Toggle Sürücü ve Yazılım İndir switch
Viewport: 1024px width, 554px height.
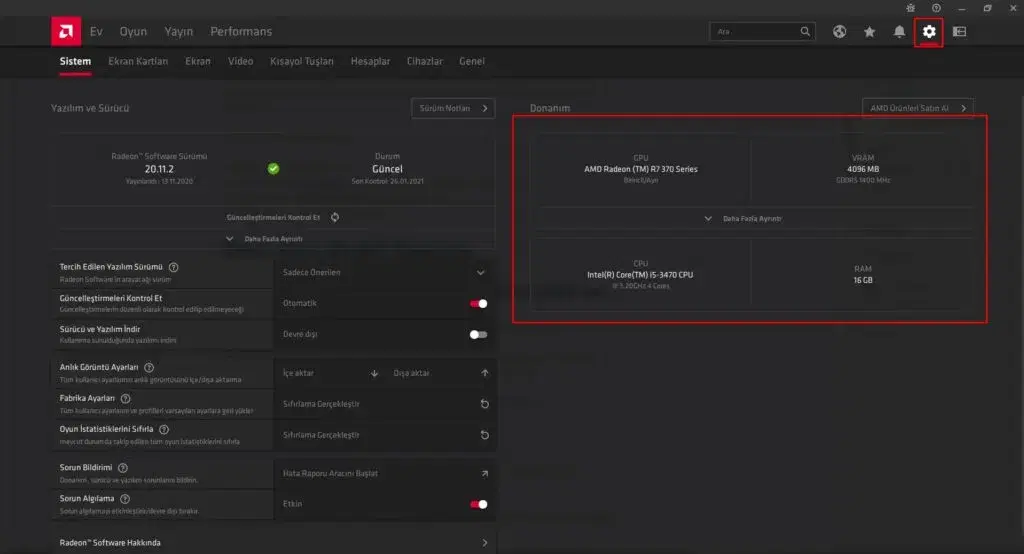coord(478,334)
